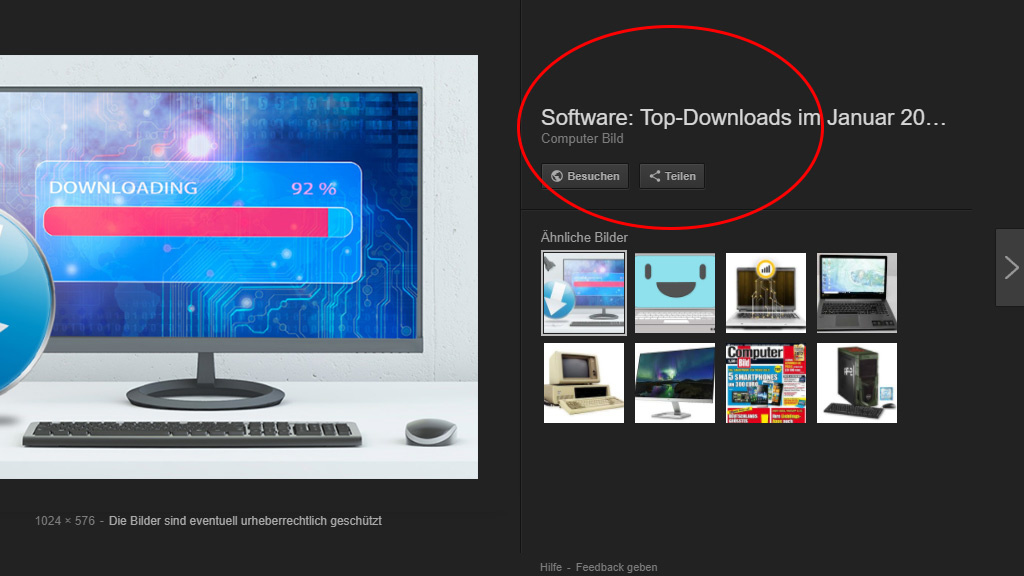1024x576 pixels.
Task: Select the gray laptop with map wallpaper thumbnail
Action: (857, 293)
